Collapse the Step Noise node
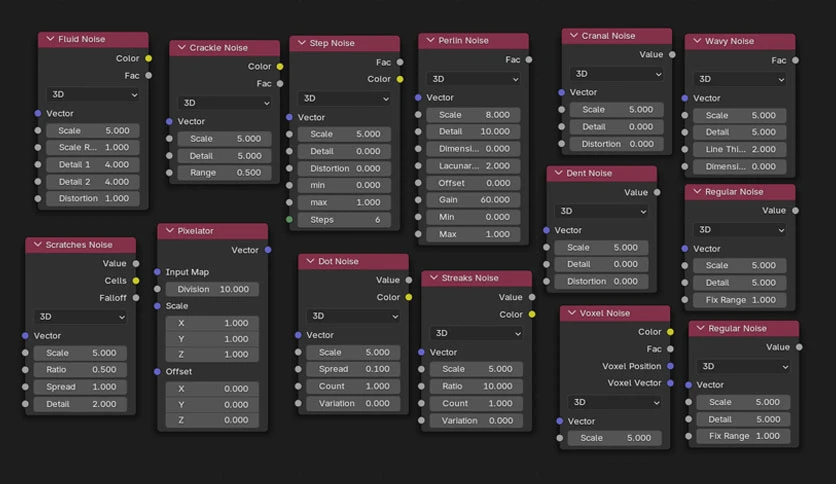The image size is (836, 484). (x=302, y=43)
